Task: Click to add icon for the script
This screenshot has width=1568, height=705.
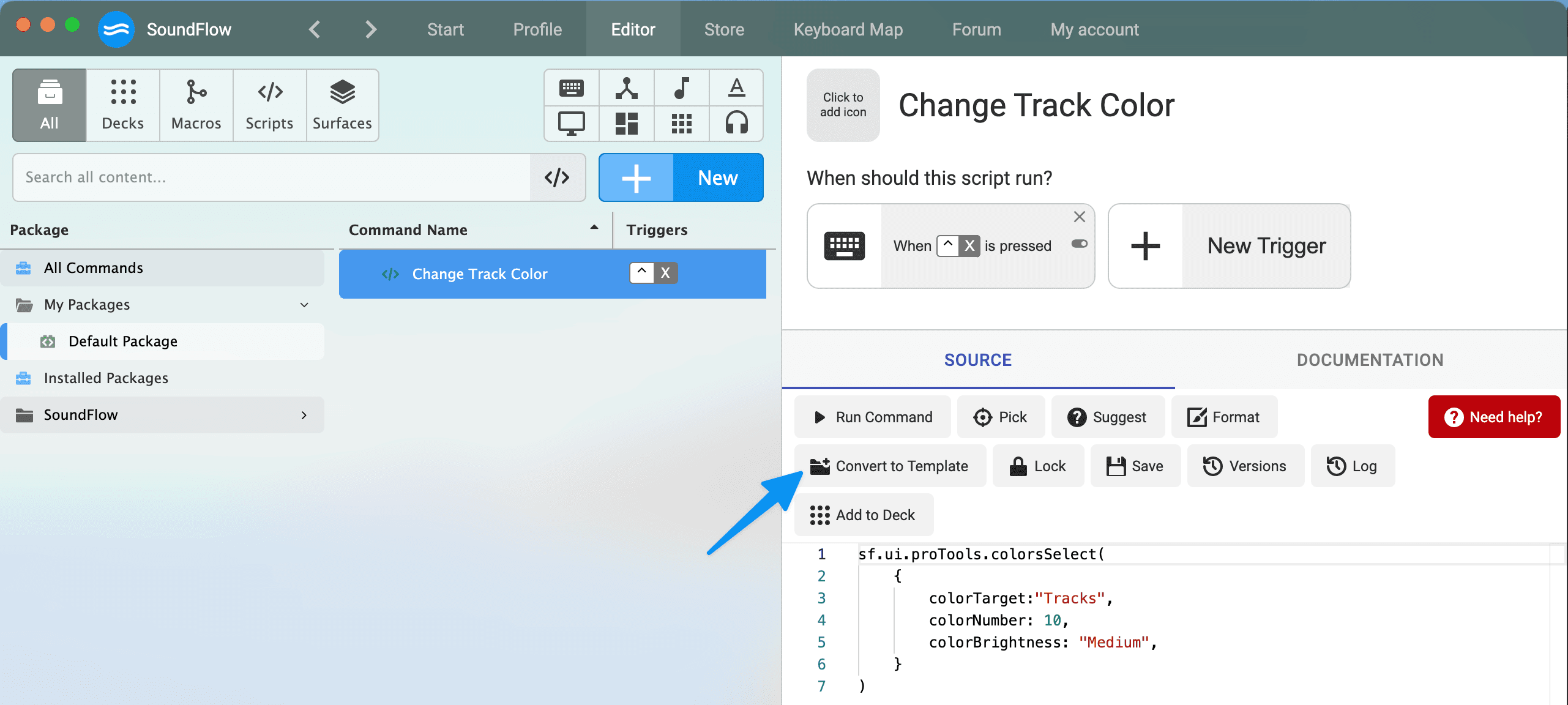Action: click(x=843, y=105)
